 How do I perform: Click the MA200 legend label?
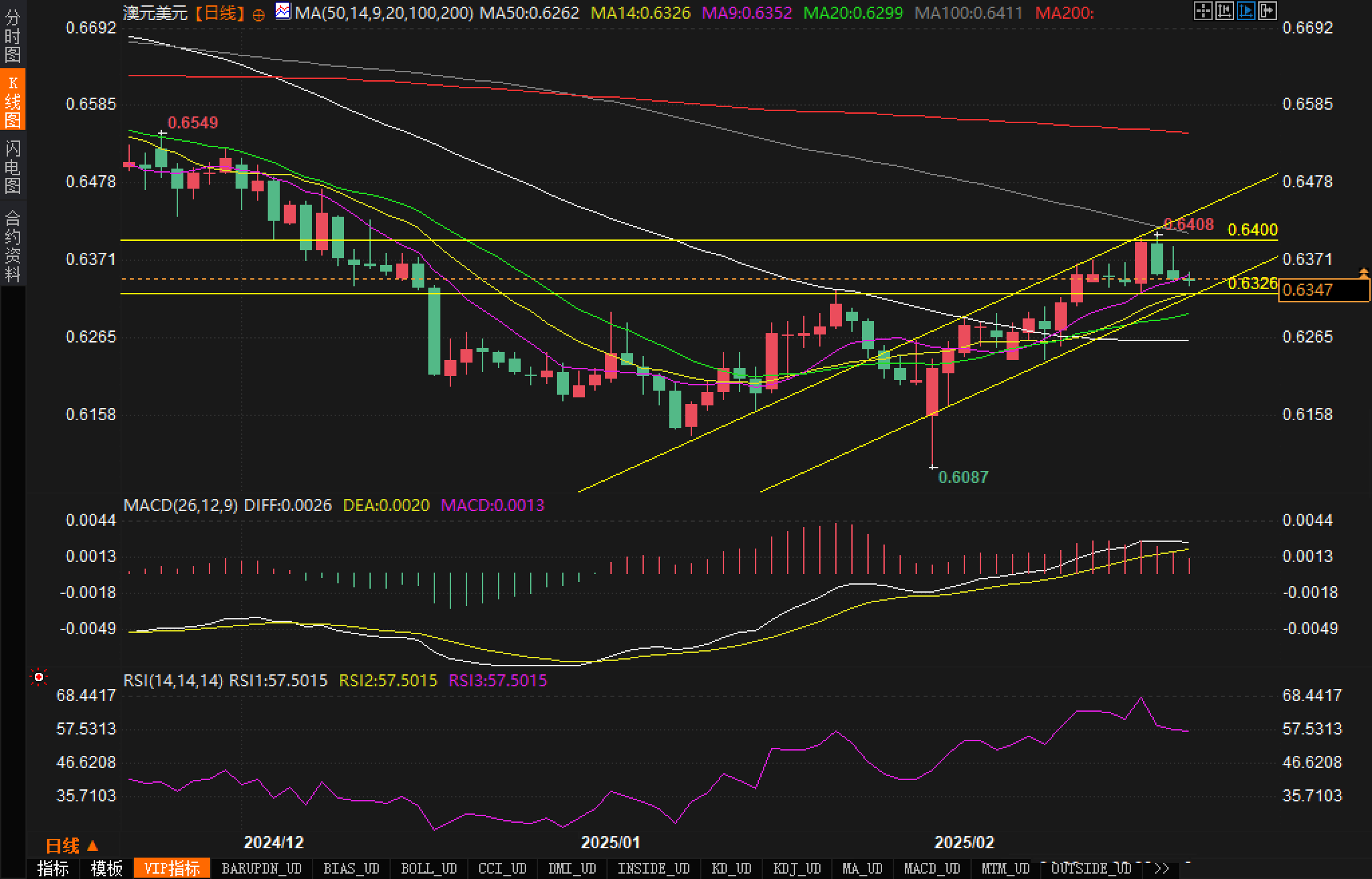[1064, 13]
